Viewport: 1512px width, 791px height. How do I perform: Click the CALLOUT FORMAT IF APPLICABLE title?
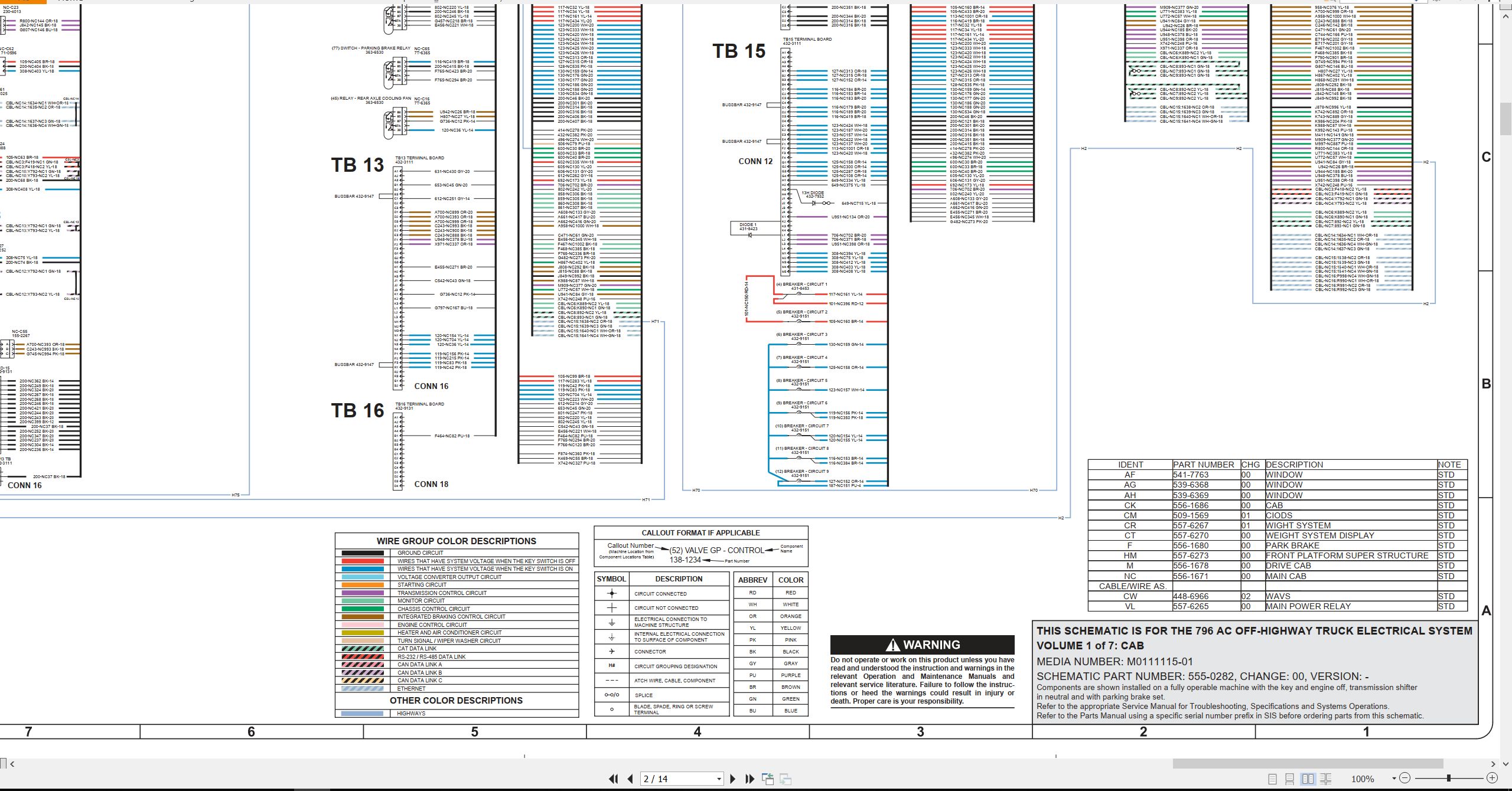(x=700, y=532)
